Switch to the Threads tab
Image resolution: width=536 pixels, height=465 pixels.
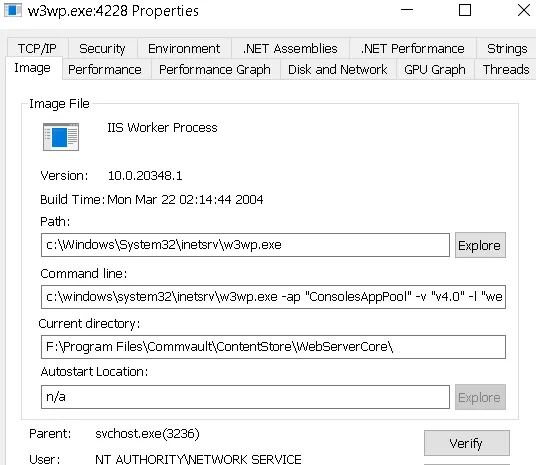(506, 69)
